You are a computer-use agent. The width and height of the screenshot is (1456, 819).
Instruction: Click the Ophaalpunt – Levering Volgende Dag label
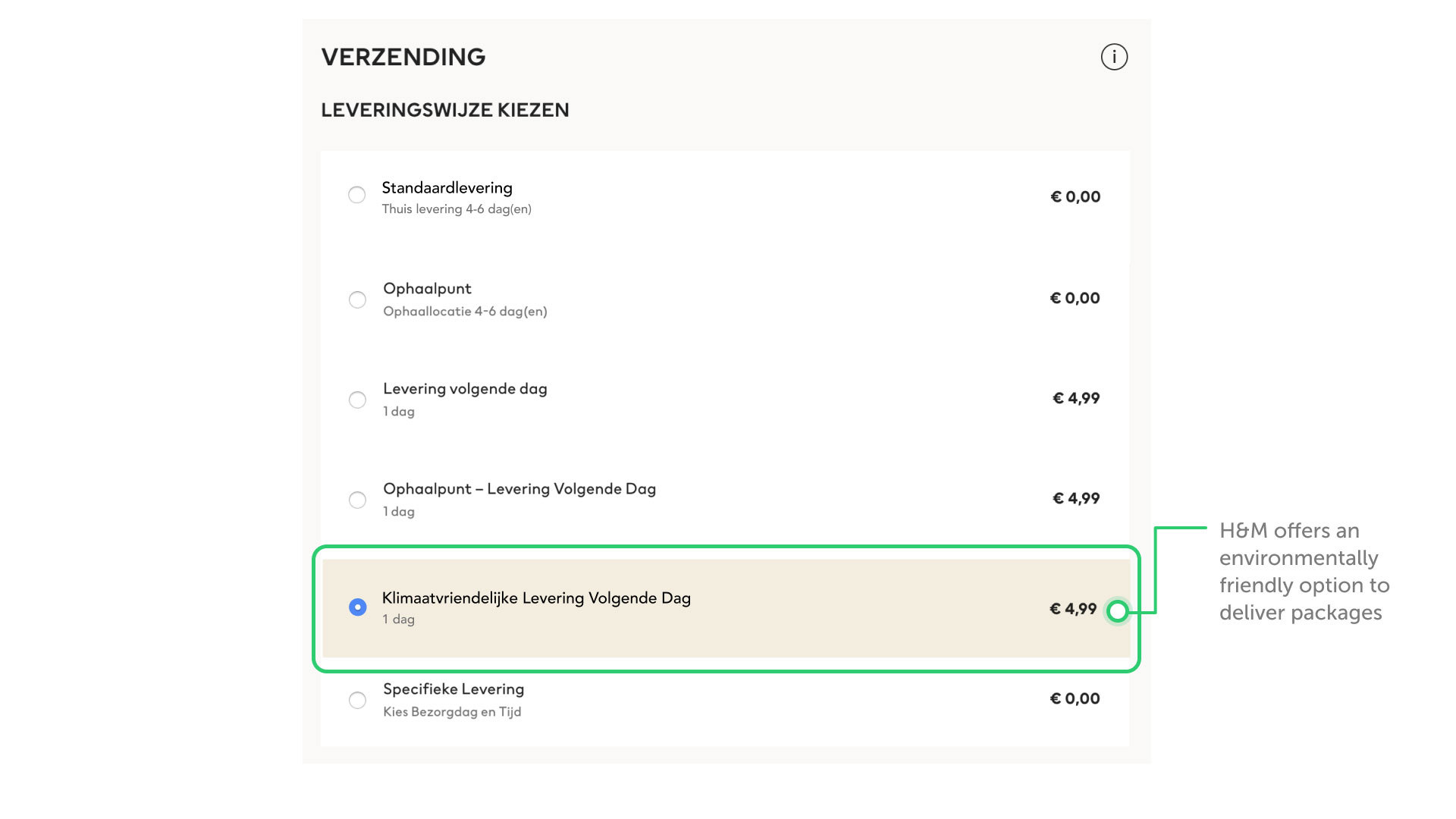[519, 489]
